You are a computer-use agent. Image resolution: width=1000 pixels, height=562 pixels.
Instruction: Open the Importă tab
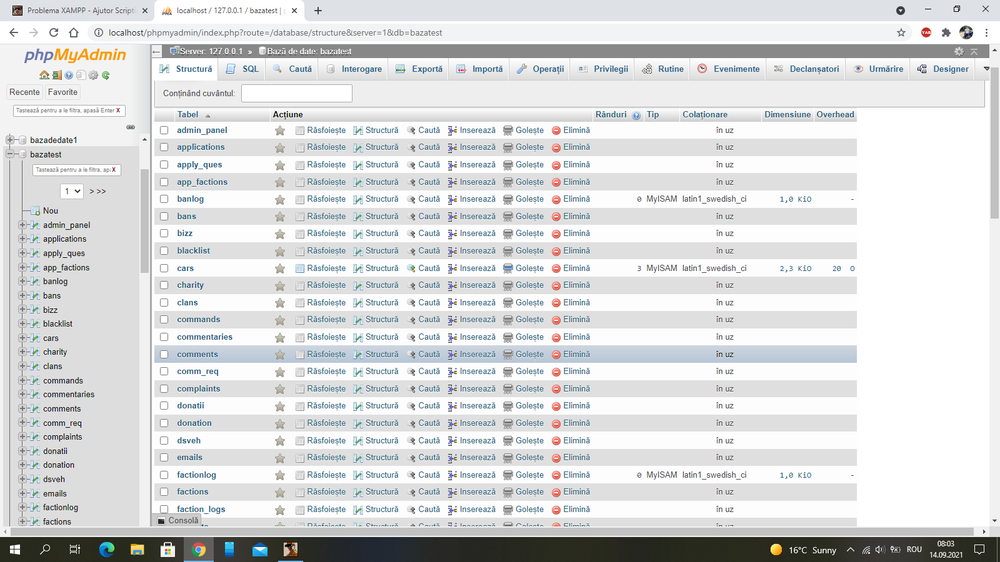click(480, 69)
